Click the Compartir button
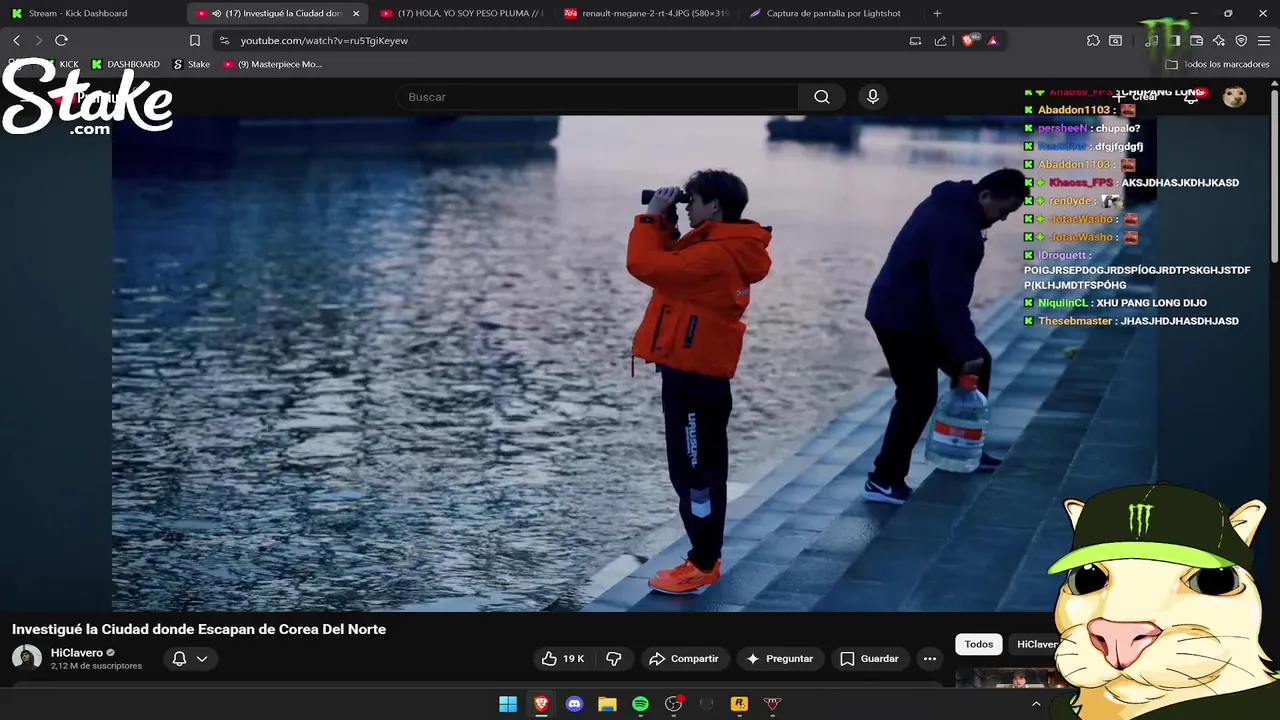The image size is (1280, 720). tap(684, 659)
